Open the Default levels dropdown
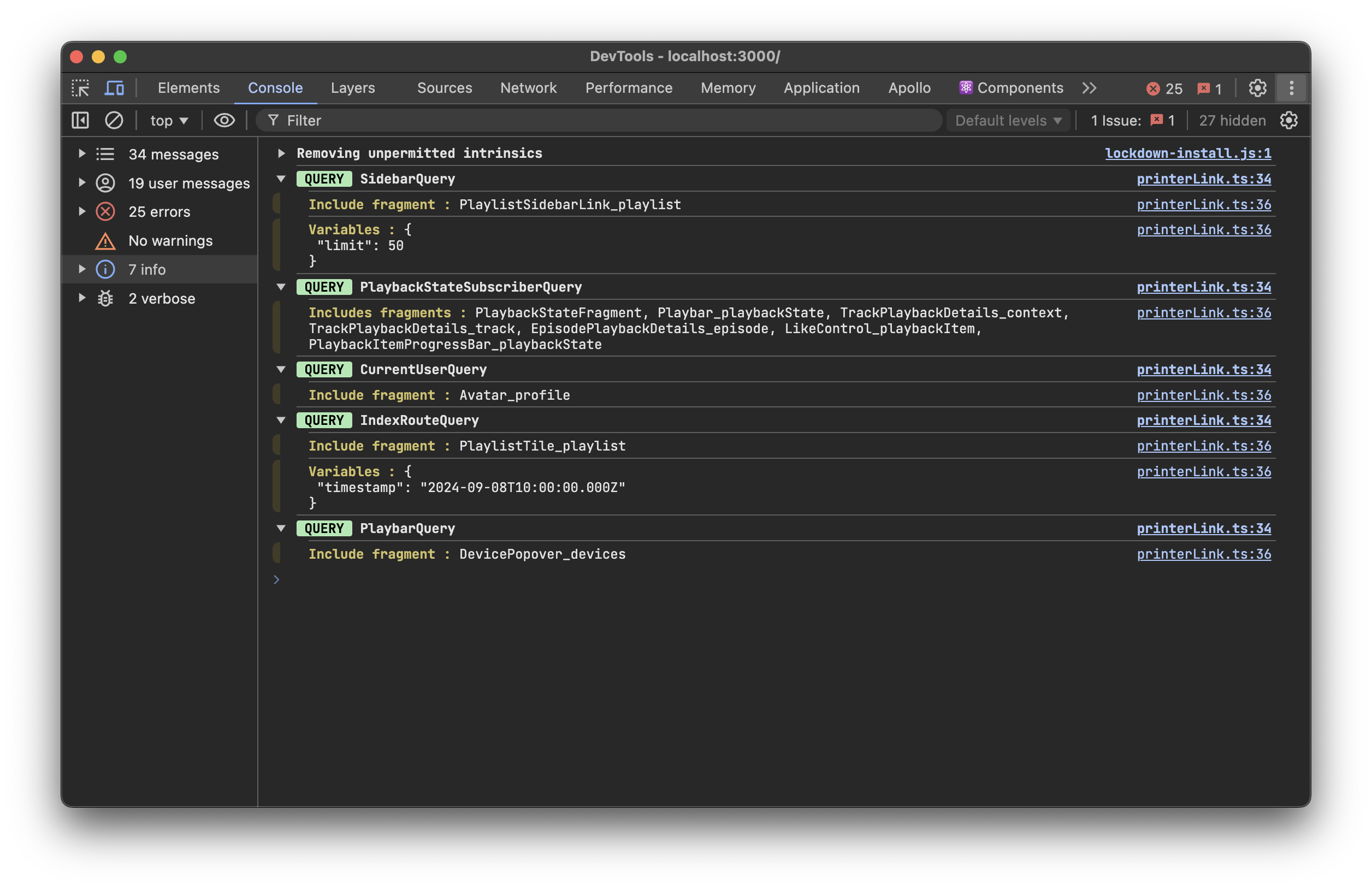Screen dimensions: 1372x888 point(1008,121)
